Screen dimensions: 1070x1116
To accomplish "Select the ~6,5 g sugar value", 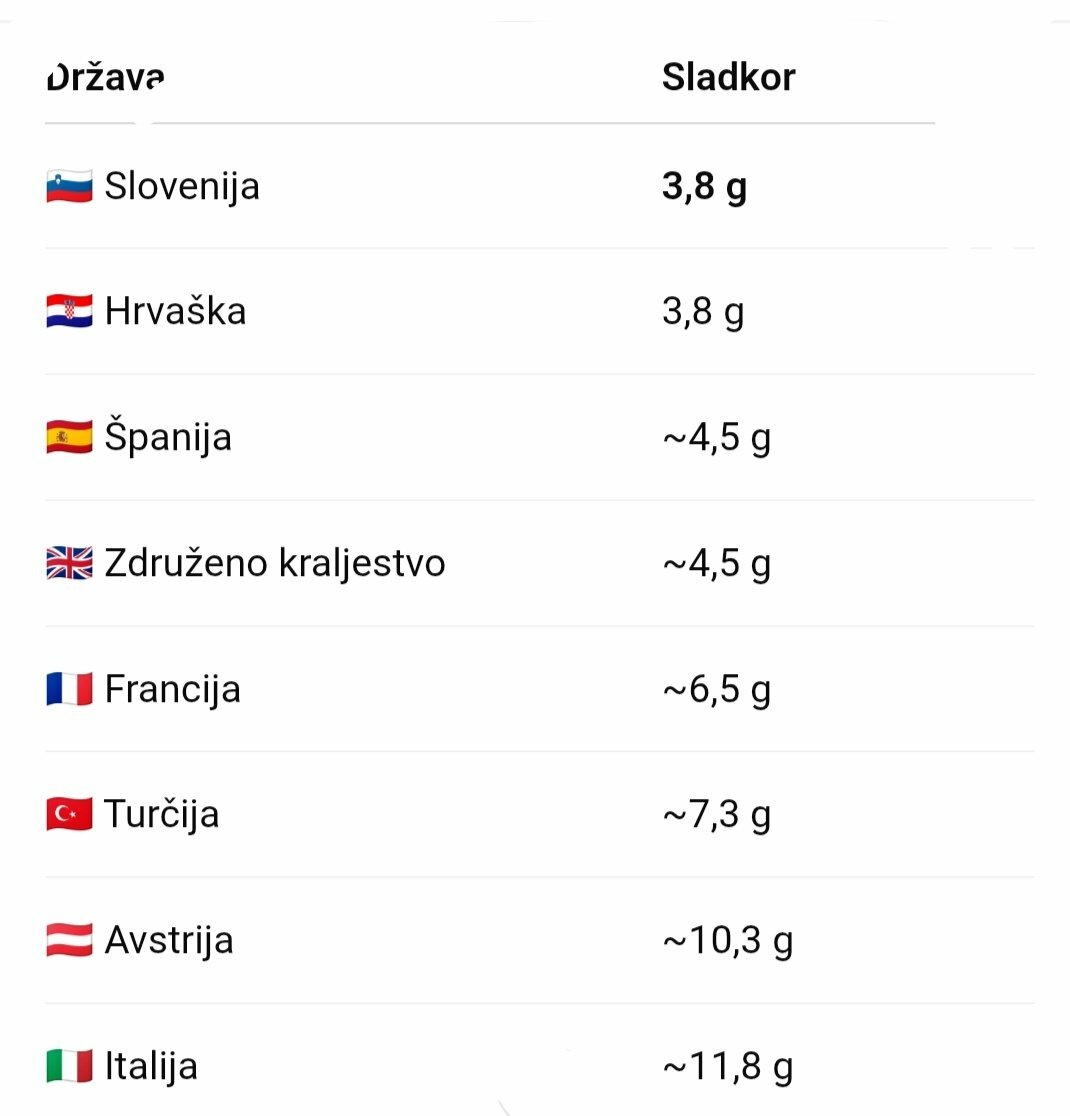I will [x=716, y=690].
